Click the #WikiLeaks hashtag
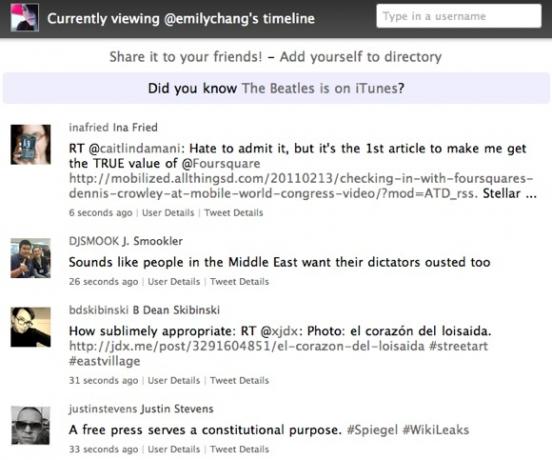The image size is (552, 460). click(x=435, y=430)
